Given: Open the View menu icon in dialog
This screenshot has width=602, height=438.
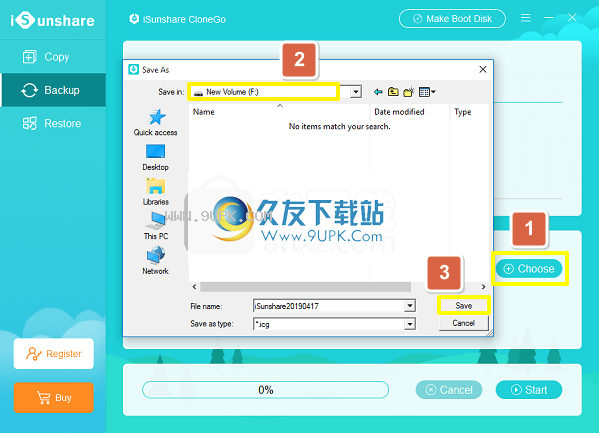Looking at the screenshot, I should pos(427,92).
